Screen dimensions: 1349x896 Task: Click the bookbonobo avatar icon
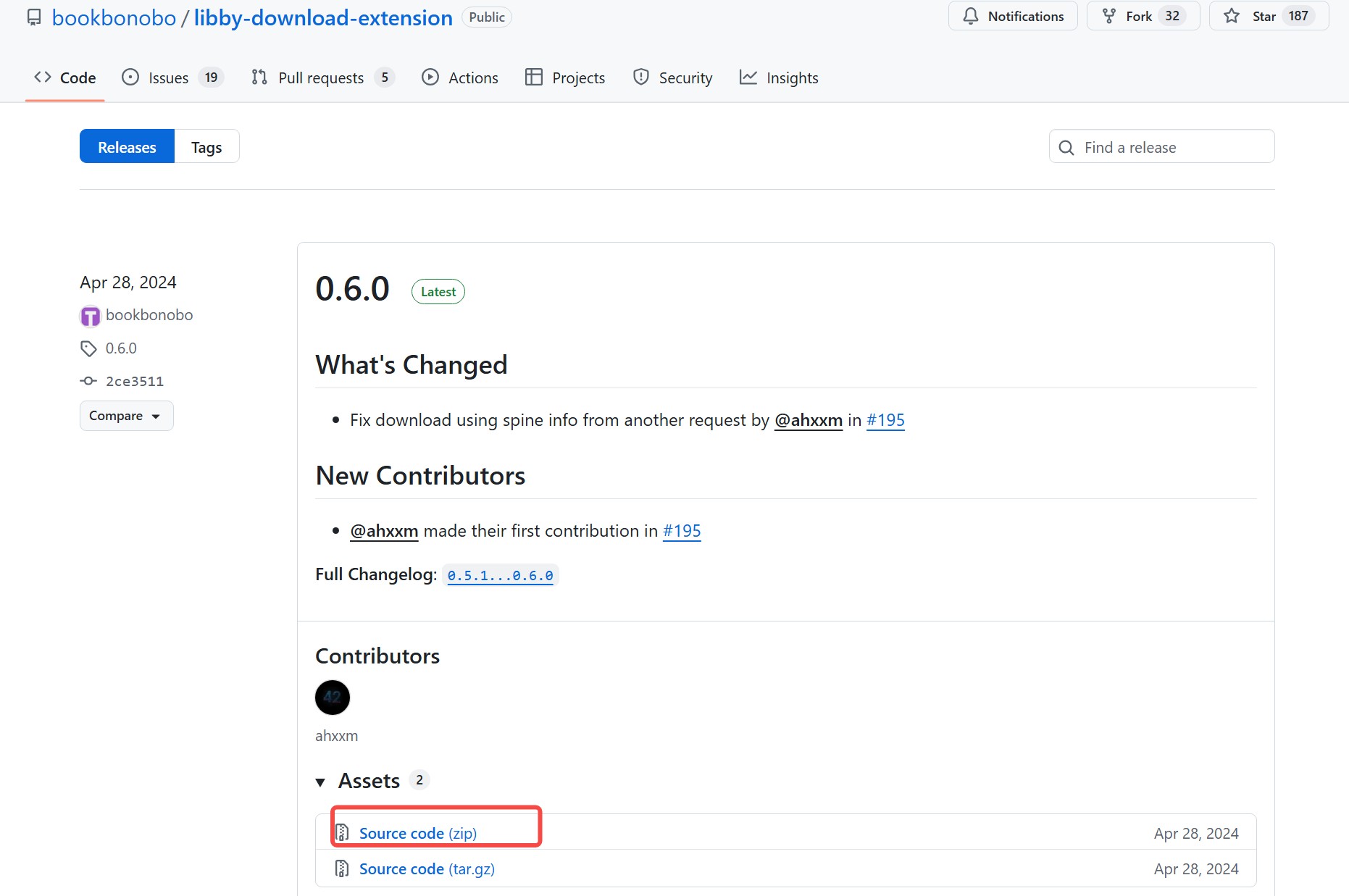coord(90,316)
